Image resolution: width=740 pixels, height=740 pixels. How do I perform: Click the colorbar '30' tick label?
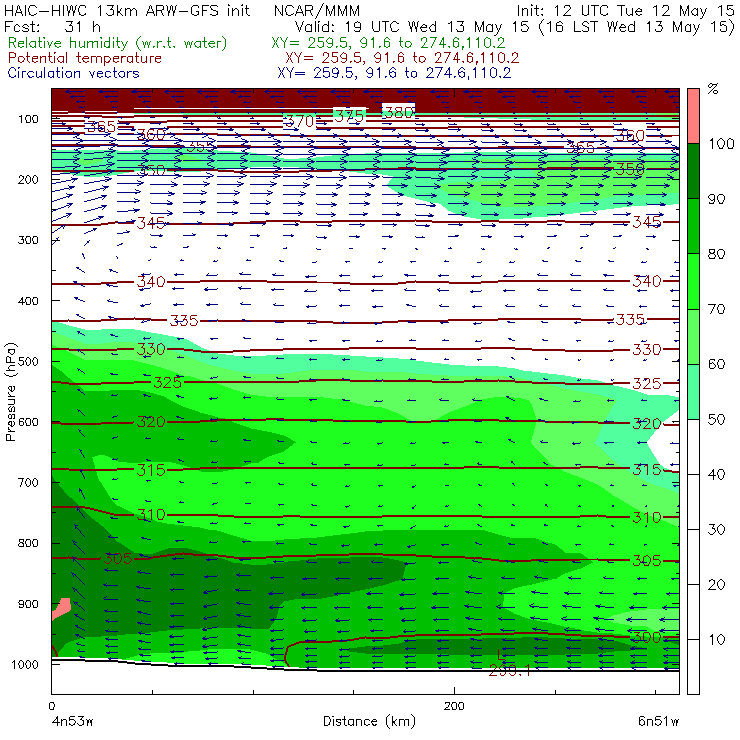pyautogui.click(x=716, y=530)
